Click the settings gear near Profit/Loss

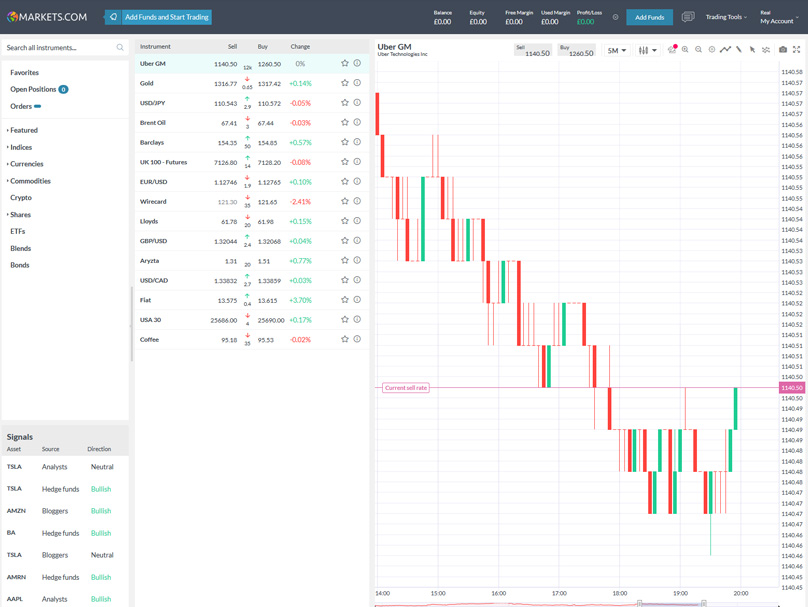coord(615,17)
